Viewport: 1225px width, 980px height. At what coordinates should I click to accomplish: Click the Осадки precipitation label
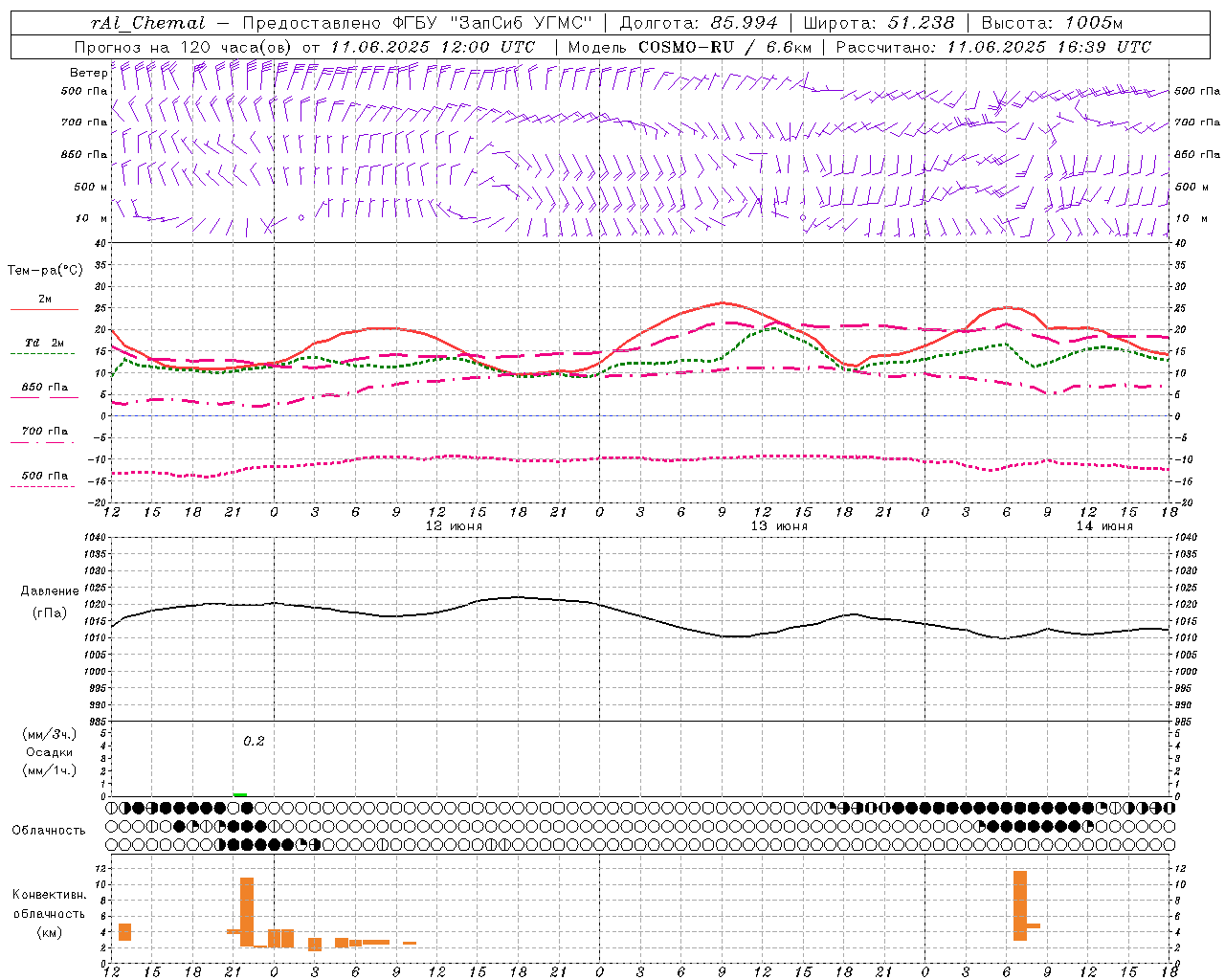pos(50,752)
